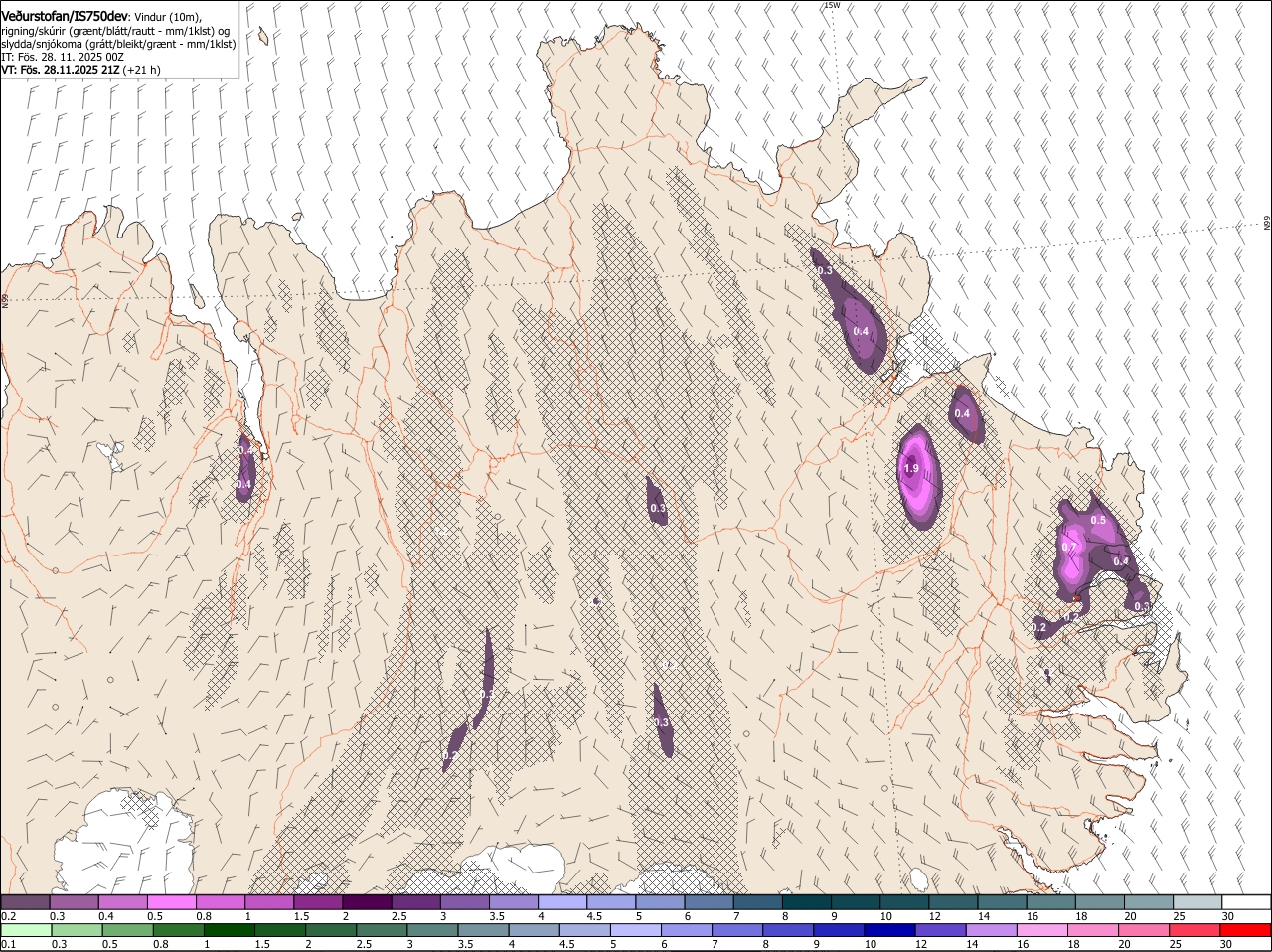1272x952 pixels.
Task: Click the lower legend swatch between 20 and 25
Action: click(1144, 930)
